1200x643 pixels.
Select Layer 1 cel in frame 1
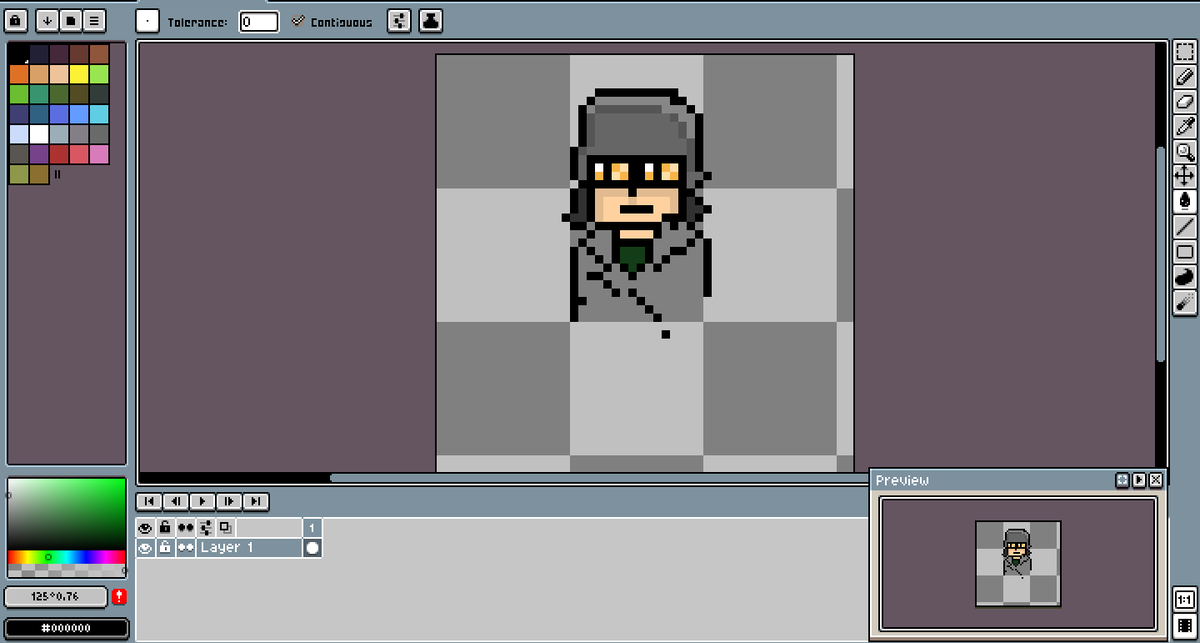pos(312,548)
